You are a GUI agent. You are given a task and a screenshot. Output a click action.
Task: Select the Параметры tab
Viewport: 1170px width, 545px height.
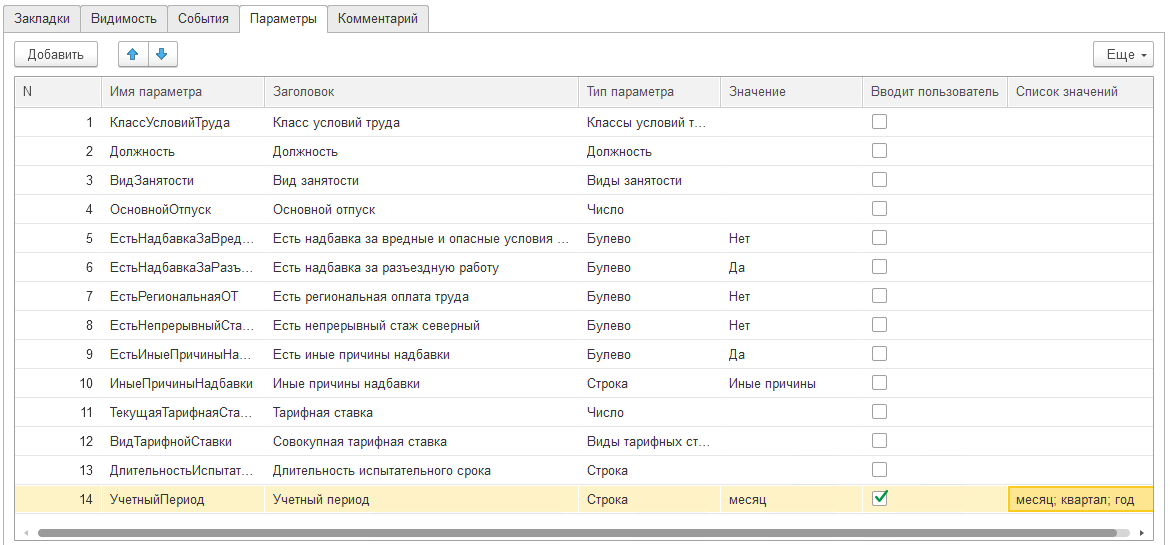tap(284, 19)
